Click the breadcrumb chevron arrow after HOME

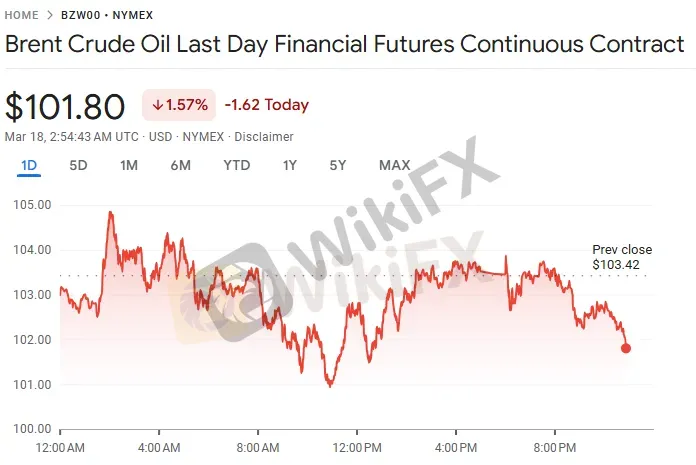pos(50,17)
